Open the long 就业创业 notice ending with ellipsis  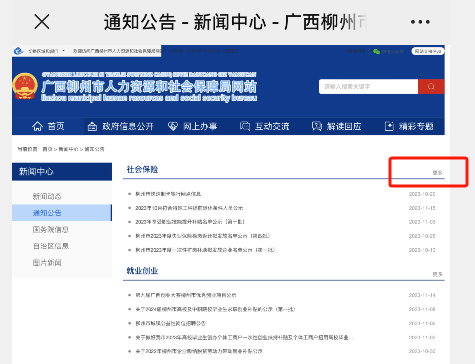244,337
